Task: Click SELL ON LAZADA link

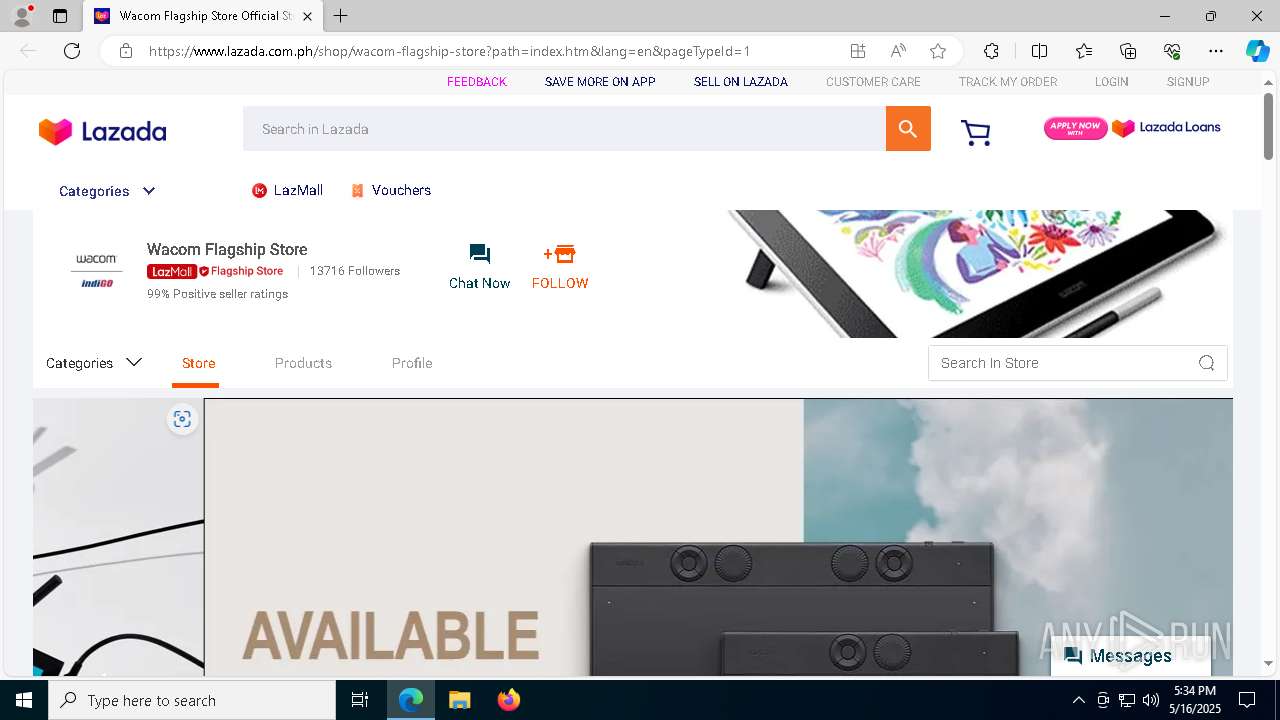Action: coord(741,82)
